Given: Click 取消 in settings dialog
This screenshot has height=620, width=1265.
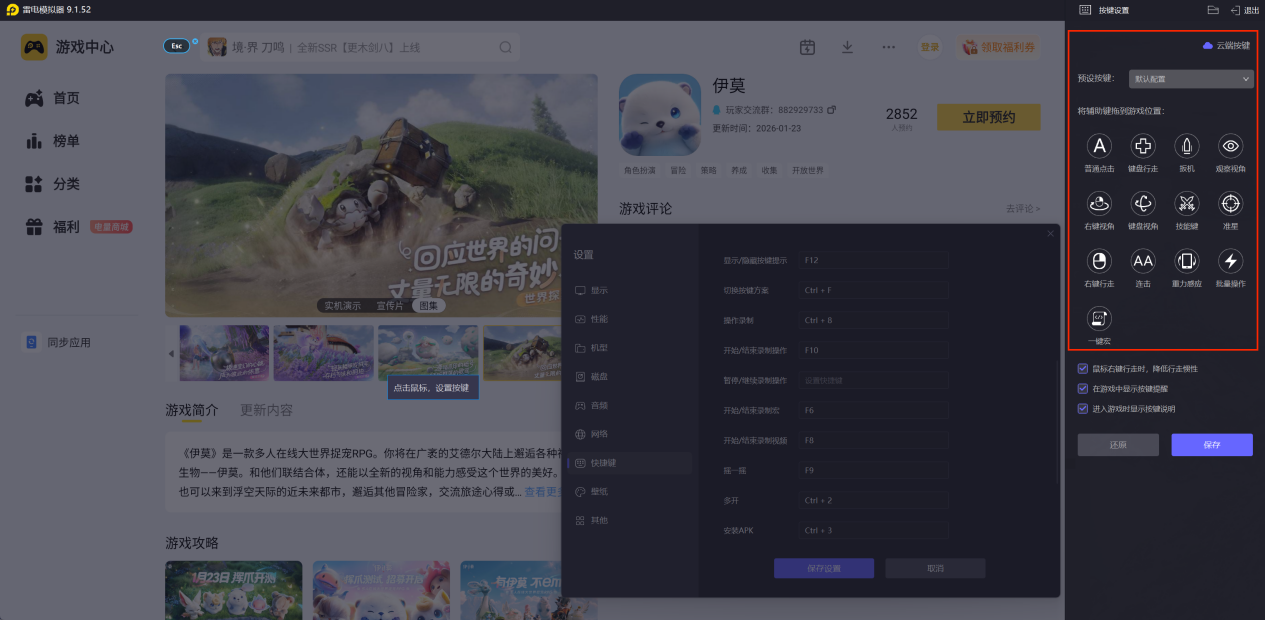Looking at the screenshot, I should coord(935,568).
